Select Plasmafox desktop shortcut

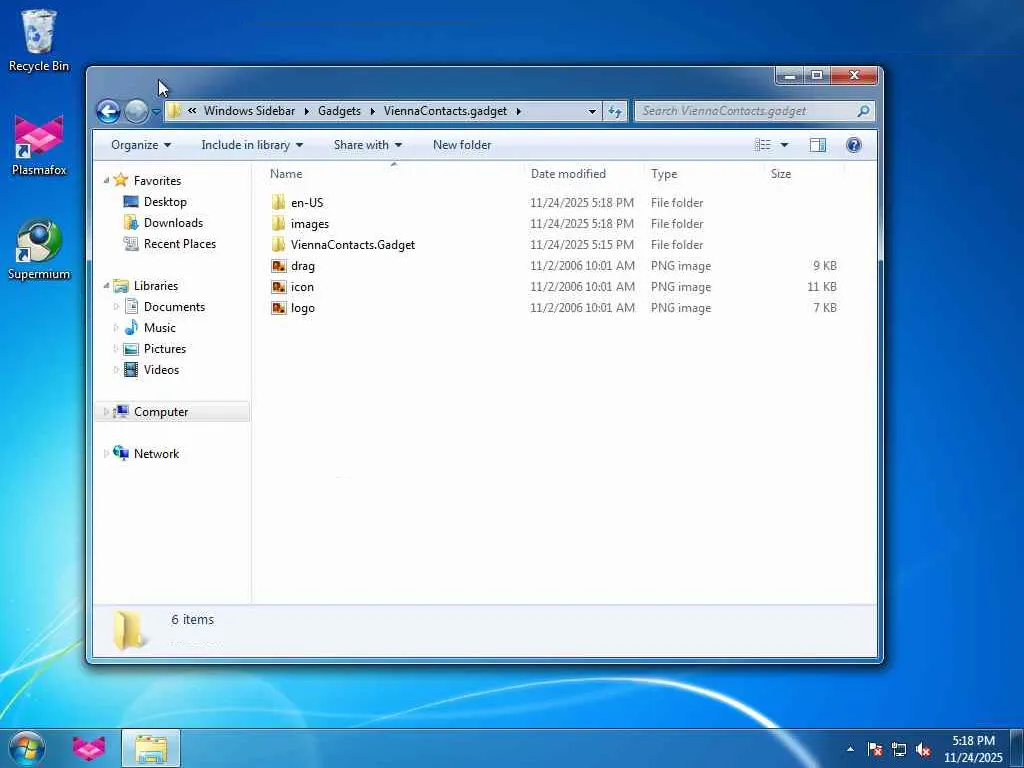(39, 146)
